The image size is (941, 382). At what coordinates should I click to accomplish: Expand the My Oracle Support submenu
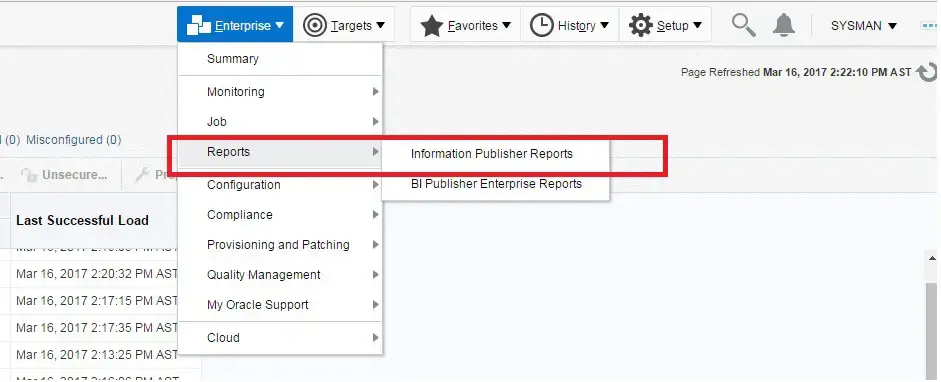coord(280,305)
